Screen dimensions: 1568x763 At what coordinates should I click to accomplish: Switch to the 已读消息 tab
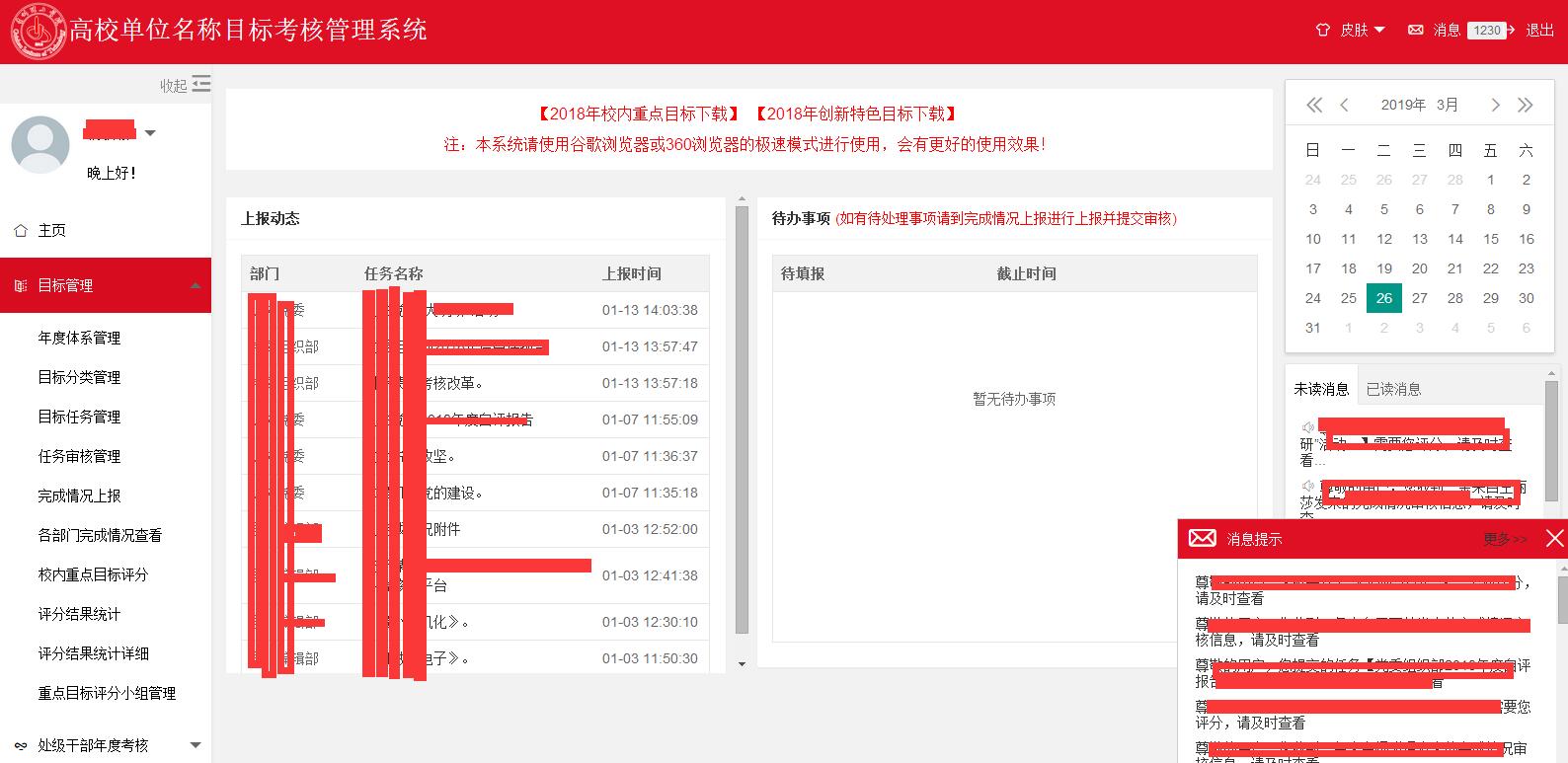[x=1393, y=389]
